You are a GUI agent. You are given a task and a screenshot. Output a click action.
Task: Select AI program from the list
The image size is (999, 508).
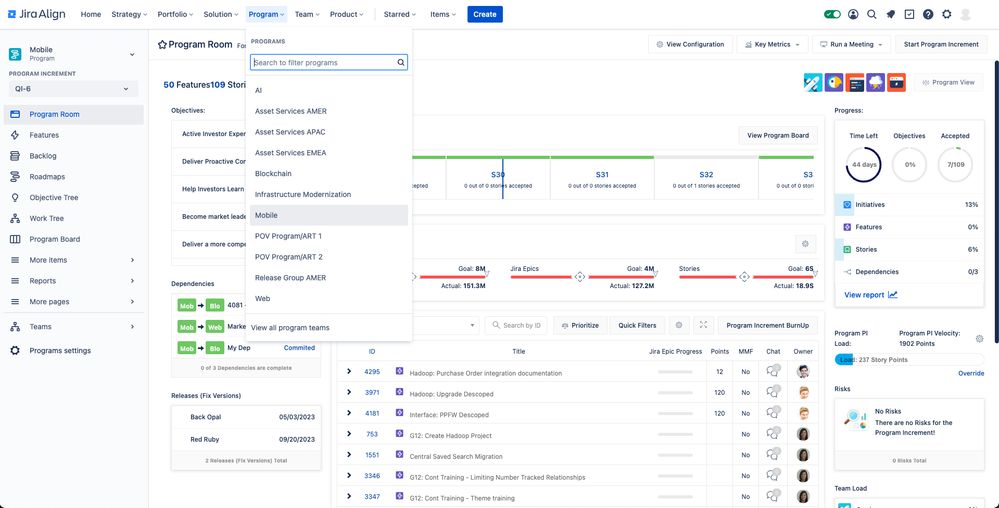tap(329, 91)
